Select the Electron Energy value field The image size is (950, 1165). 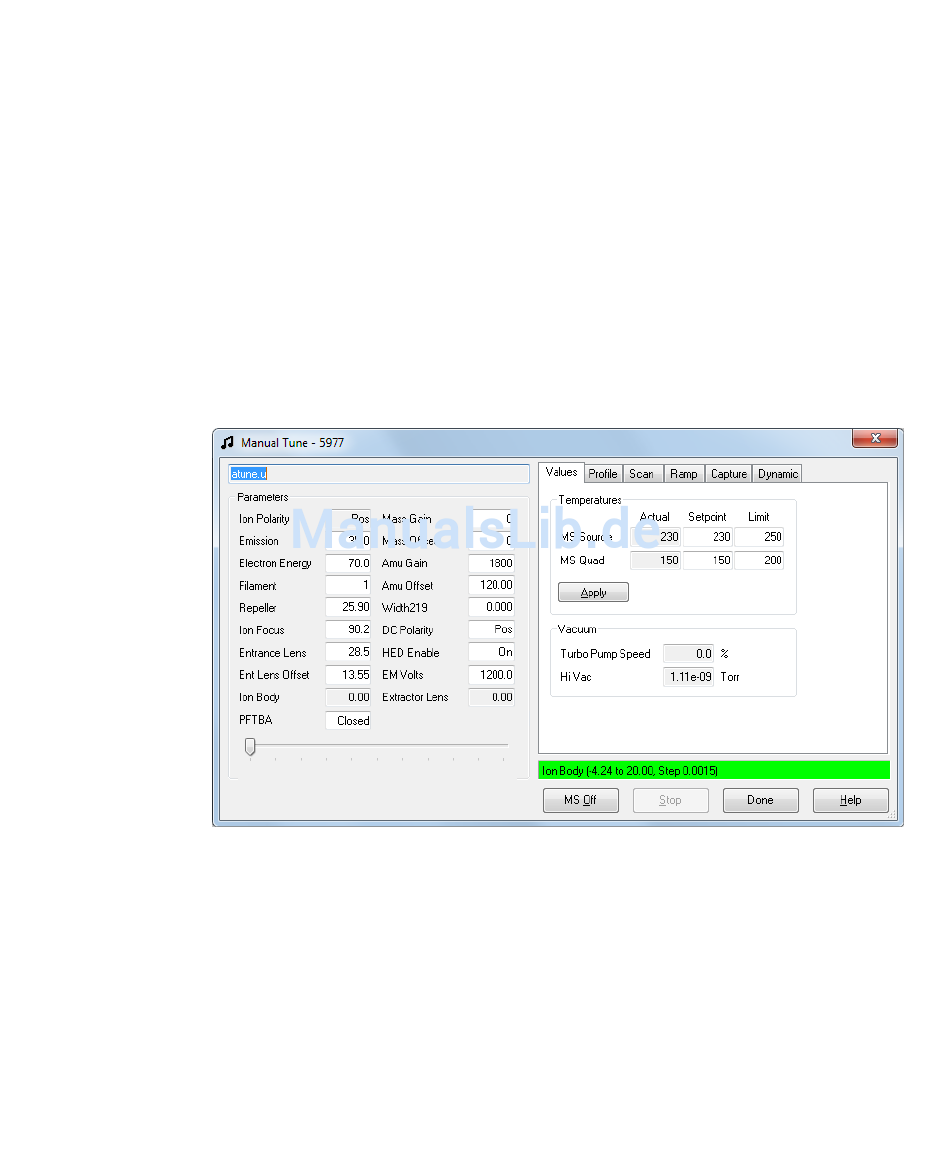tap(348, 563)
